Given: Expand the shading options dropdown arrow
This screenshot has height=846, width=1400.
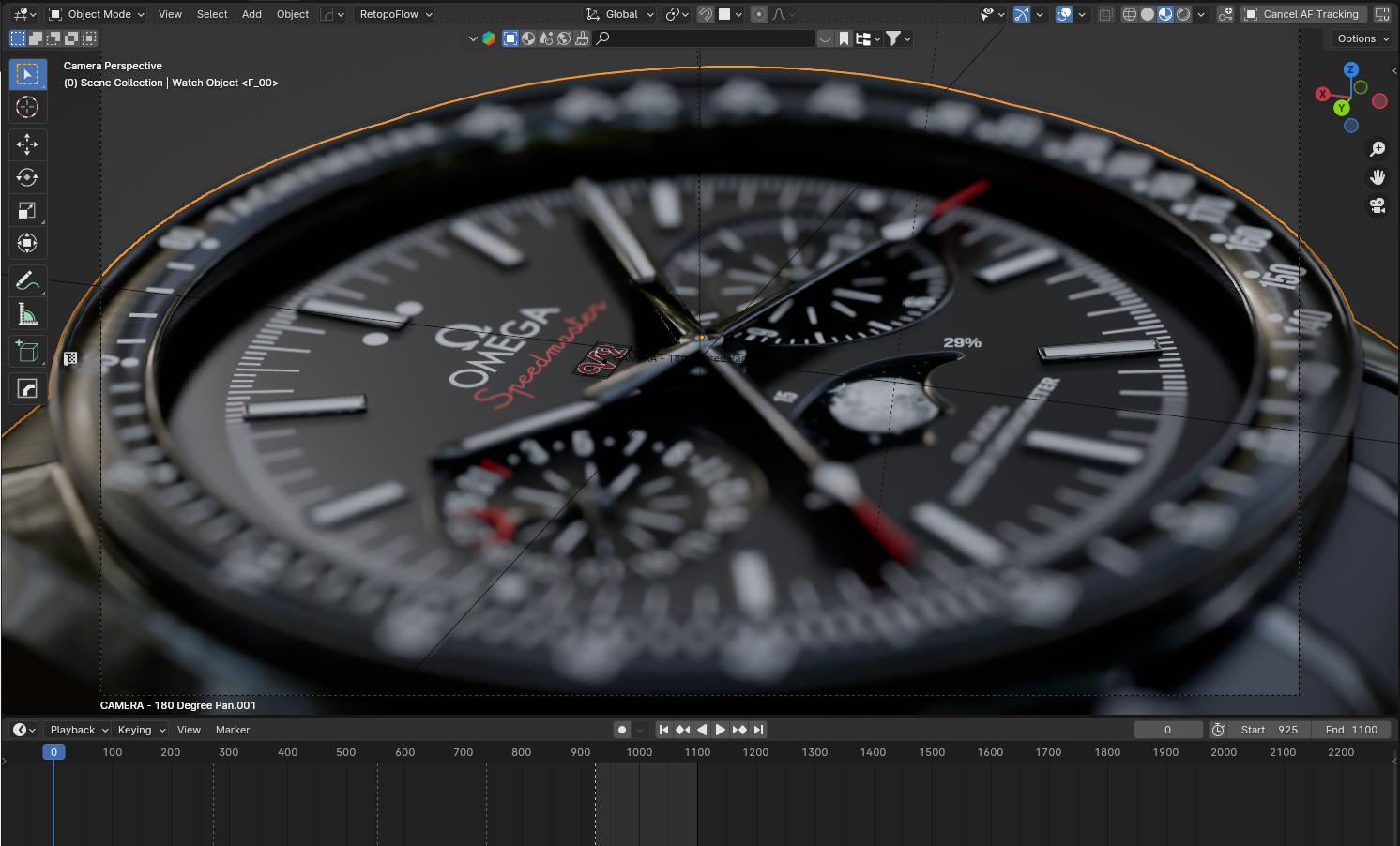Looking at the screenshot, I should 1201,14.
